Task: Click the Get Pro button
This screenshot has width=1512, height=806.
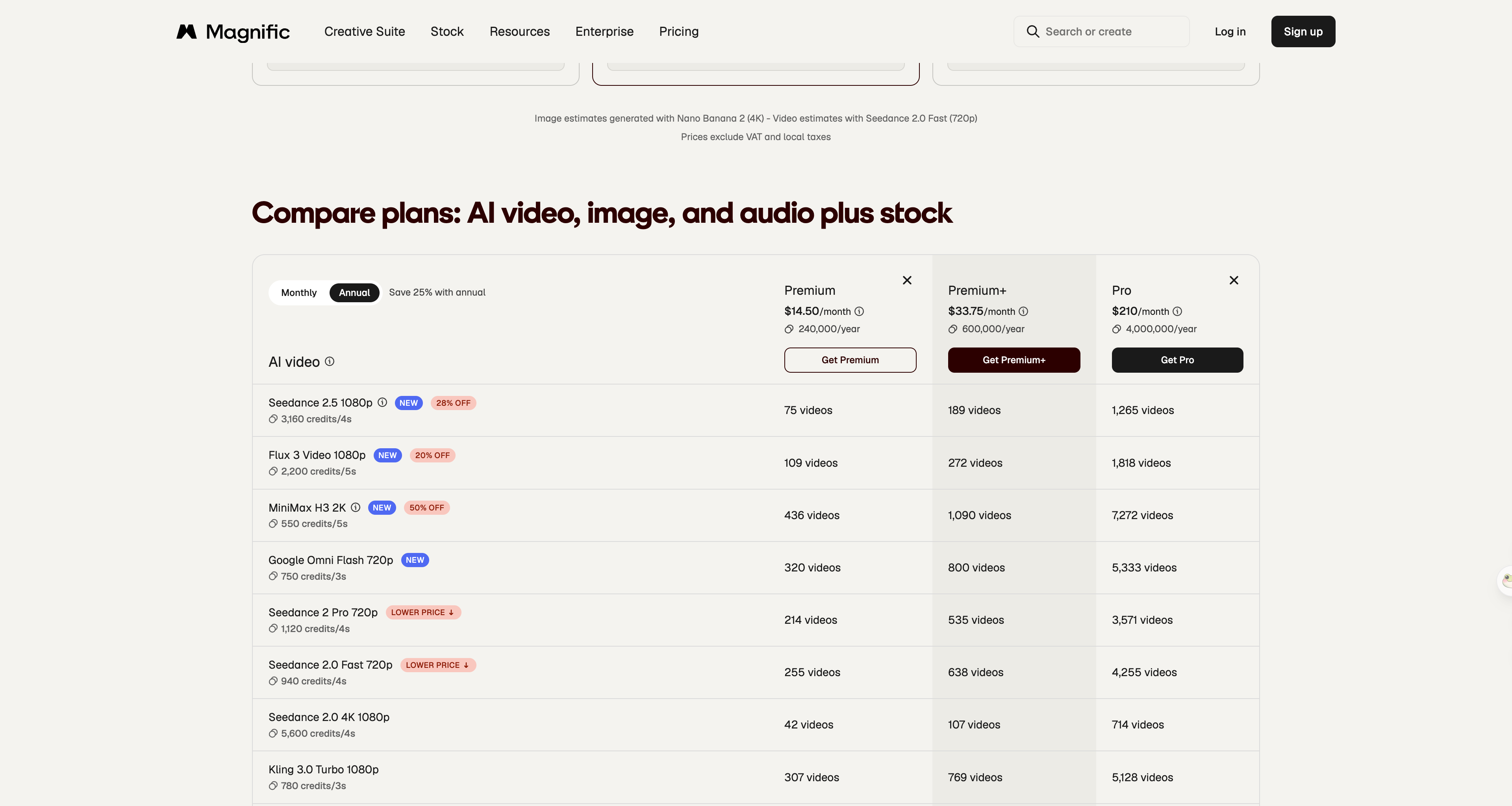Action: coord(1177,360)
